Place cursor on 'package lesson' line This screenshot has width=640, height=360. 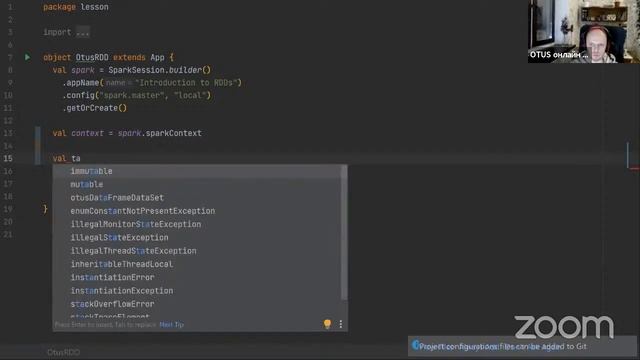coord(76,7)
